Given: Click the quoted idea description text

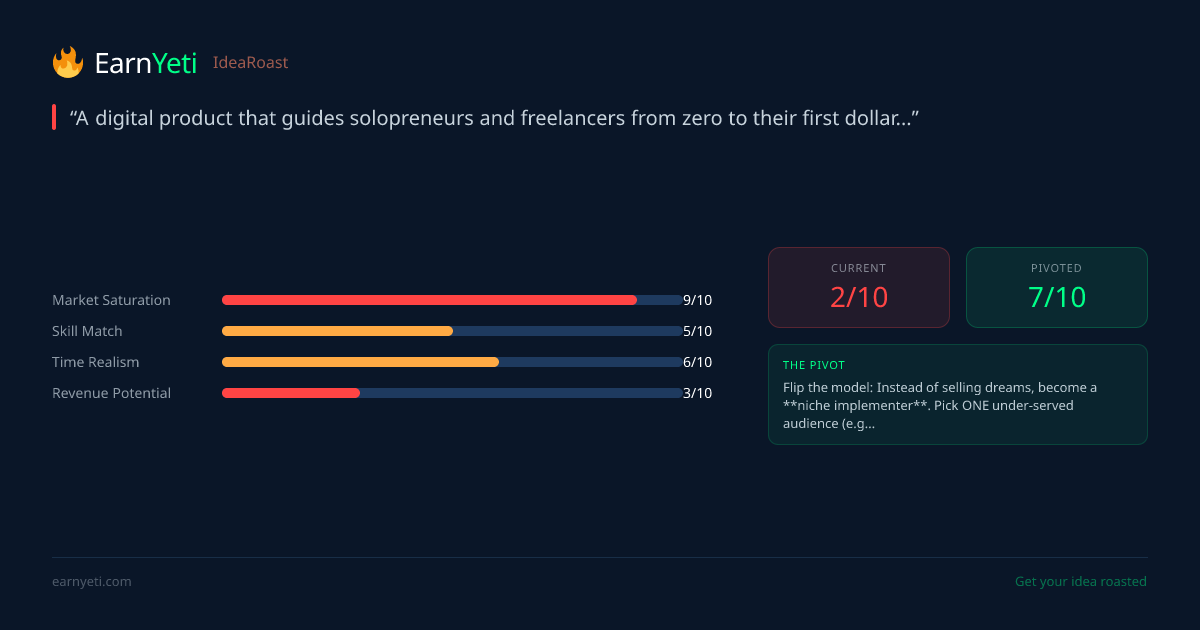Looking at the screenshot, I should click(494, 118).
